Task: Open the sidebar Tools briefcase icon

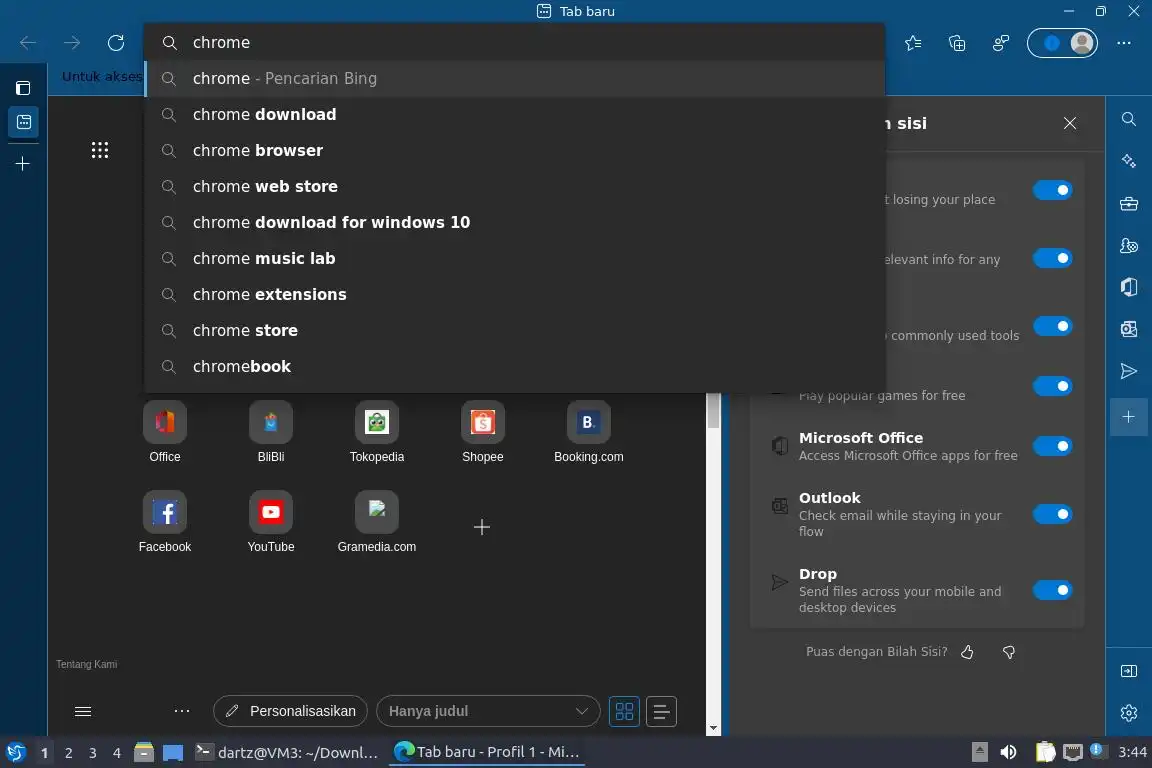Action: coord(1128,204)
